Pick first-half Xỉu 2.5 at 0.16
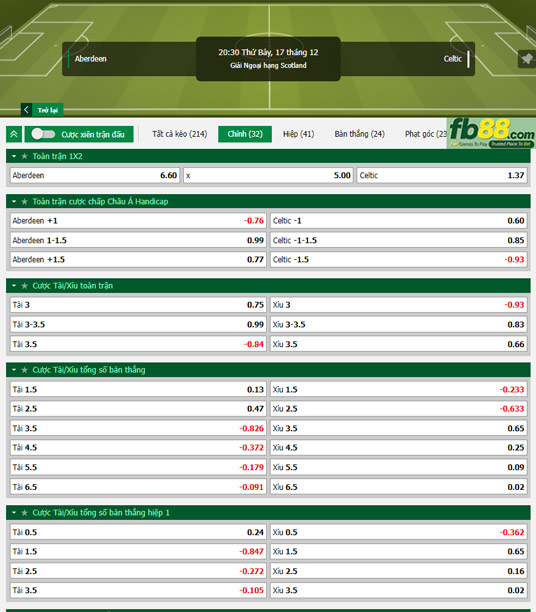Screen dimensions: 536x612 click(399, 571)
